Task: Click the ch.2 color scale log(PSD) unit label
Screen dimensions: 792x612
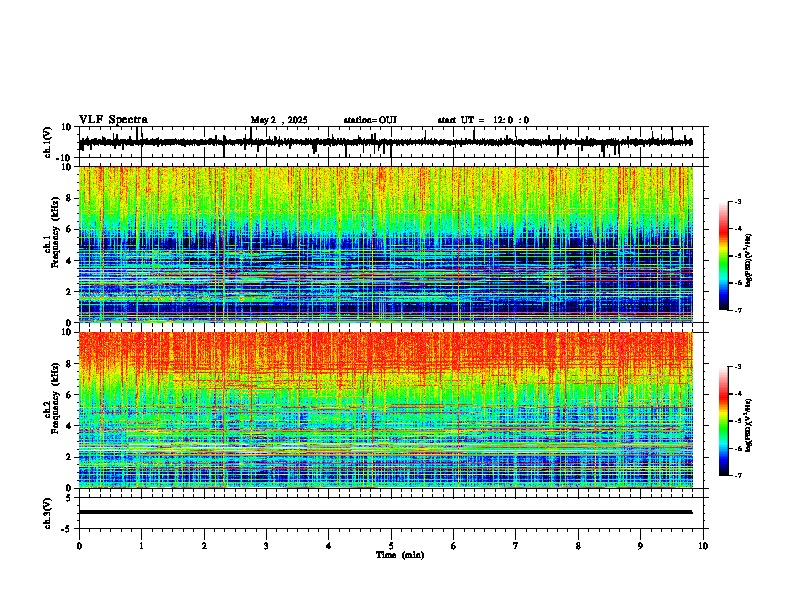Action: click(x=749, y=425)
